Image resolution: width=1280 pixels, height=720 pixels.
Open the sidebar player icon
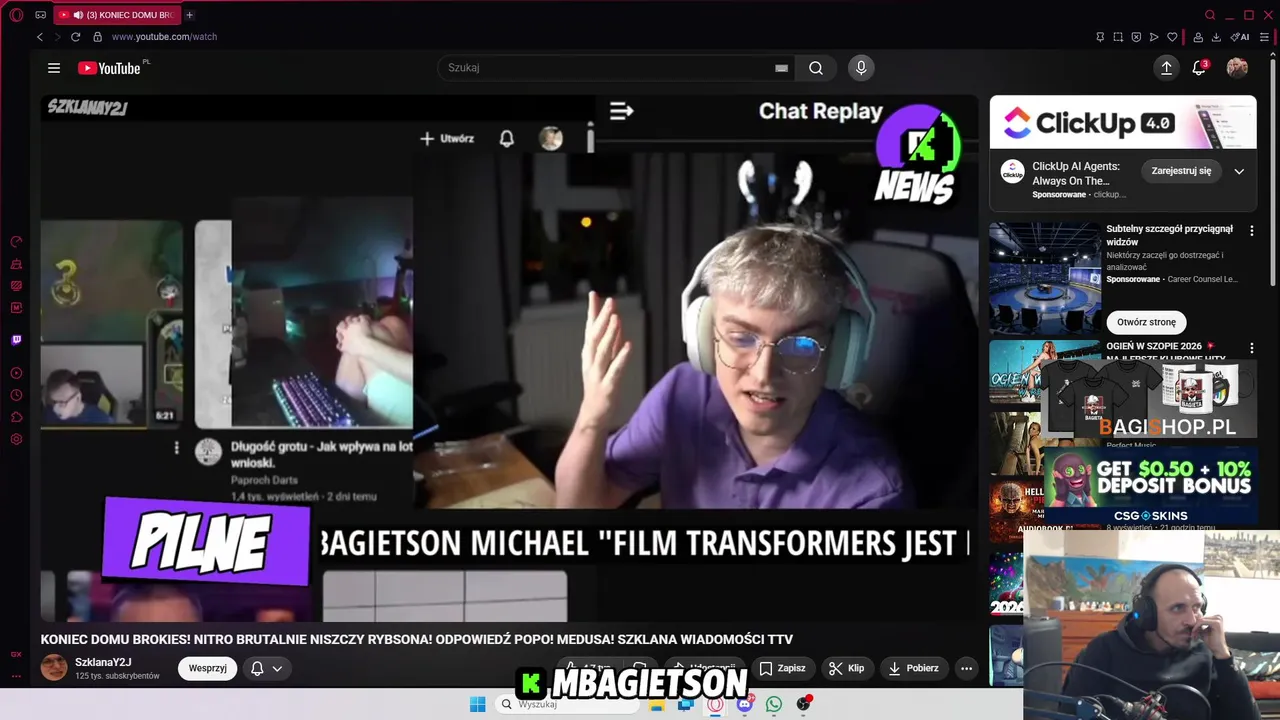tap(16, 373)
